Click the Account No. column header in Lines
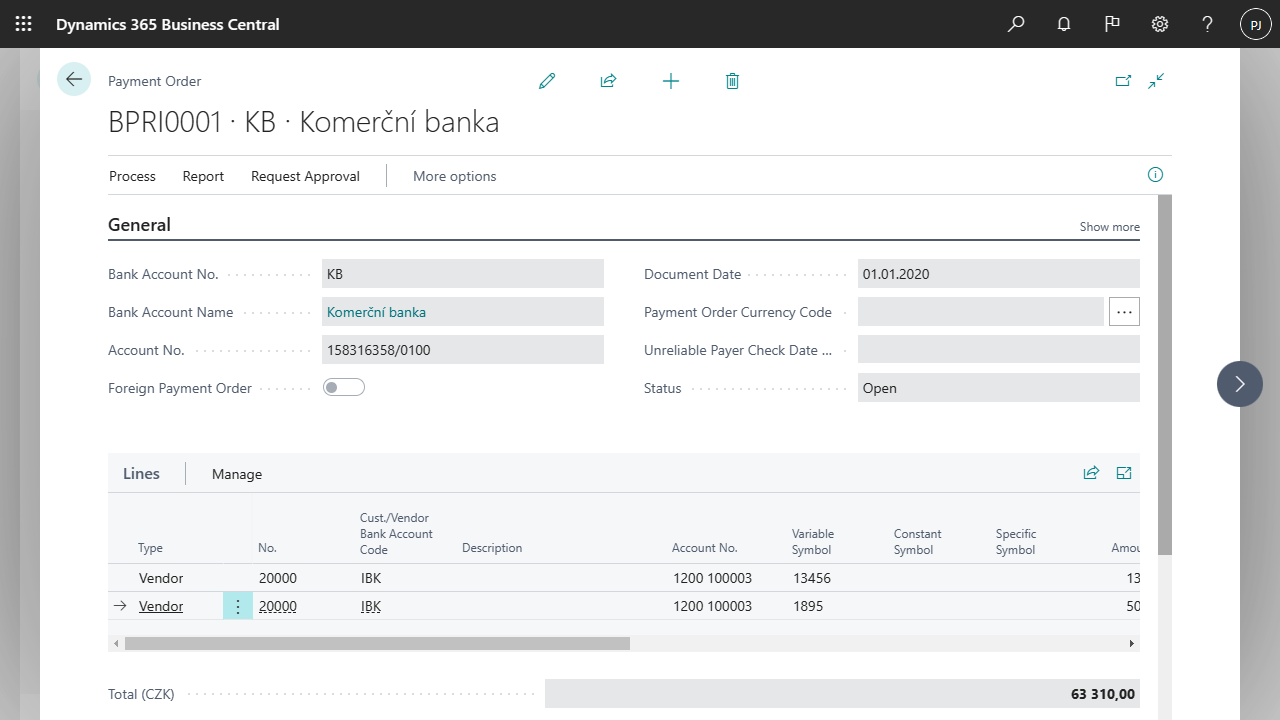The height and width of the screenshot is (720, 1280). click(705, 548)
